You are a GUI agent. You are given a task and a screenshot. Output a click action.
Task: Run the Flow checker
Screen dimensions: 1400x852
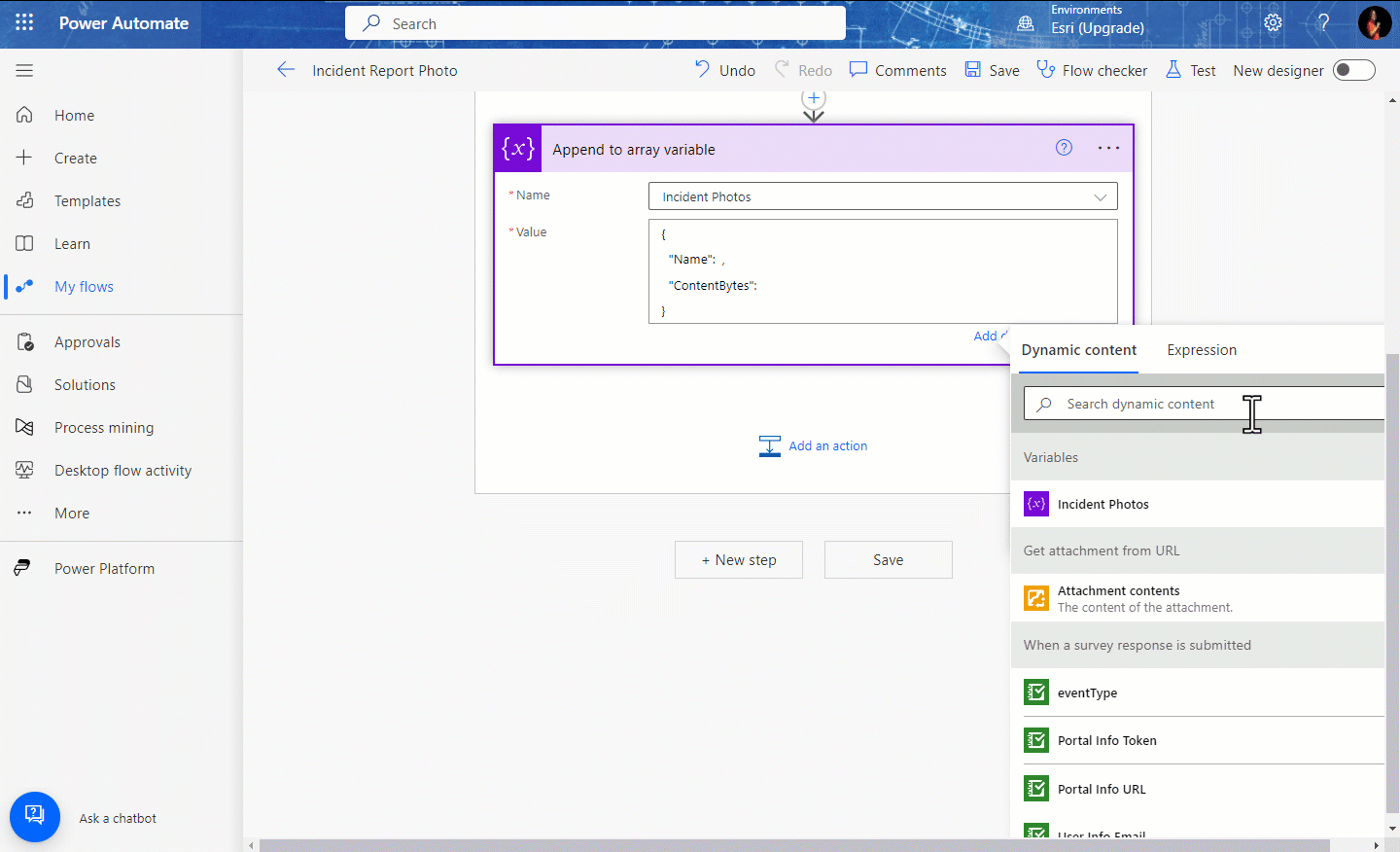click(x=1092, y=70)
